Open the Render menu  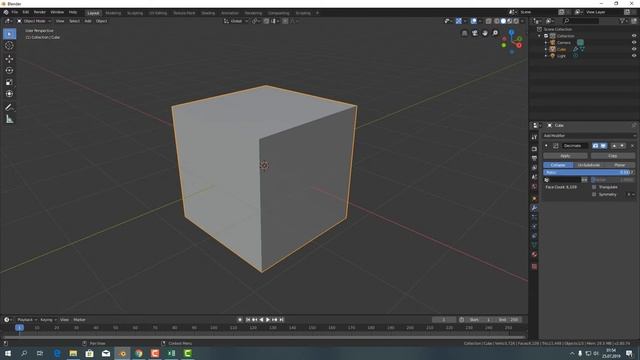pos(40,12)
